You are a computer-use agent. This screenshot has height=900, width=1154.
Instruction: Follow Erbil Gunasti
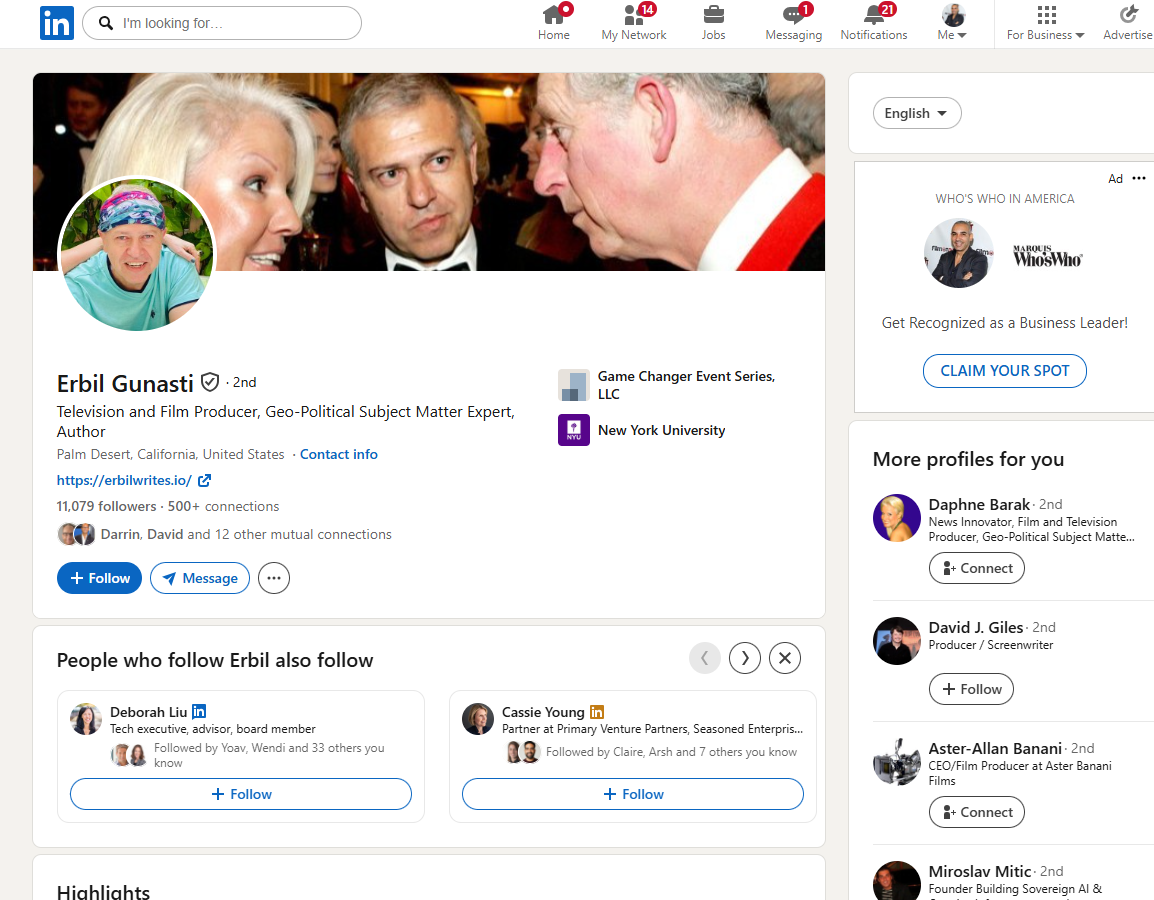pyautogui.click(x=100, y=578)
